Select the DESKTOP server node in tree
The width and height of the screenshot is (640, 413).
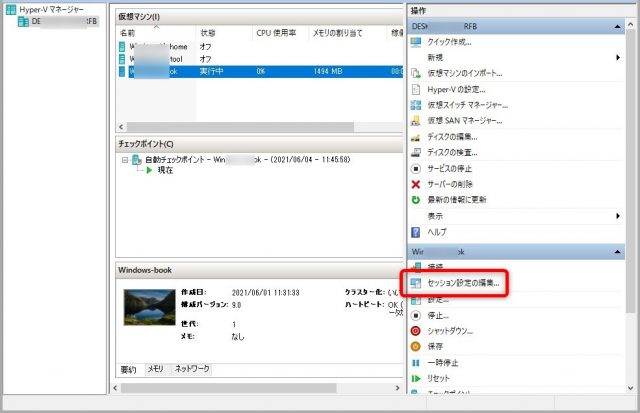[58, 21]
